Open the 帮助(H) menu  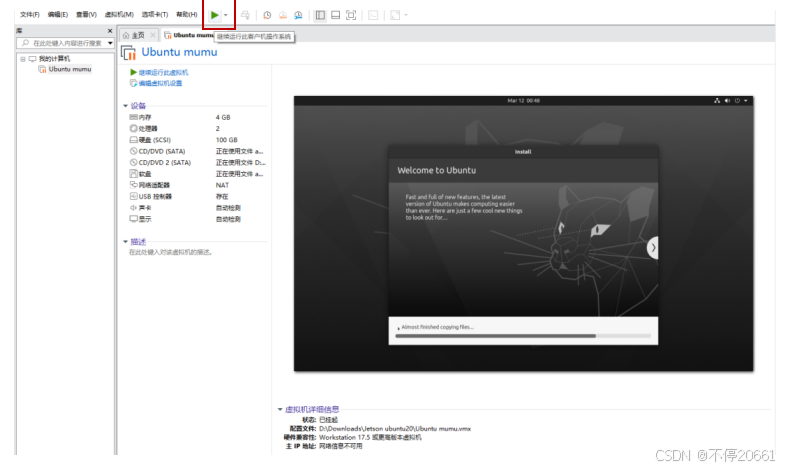pos(187,15)
